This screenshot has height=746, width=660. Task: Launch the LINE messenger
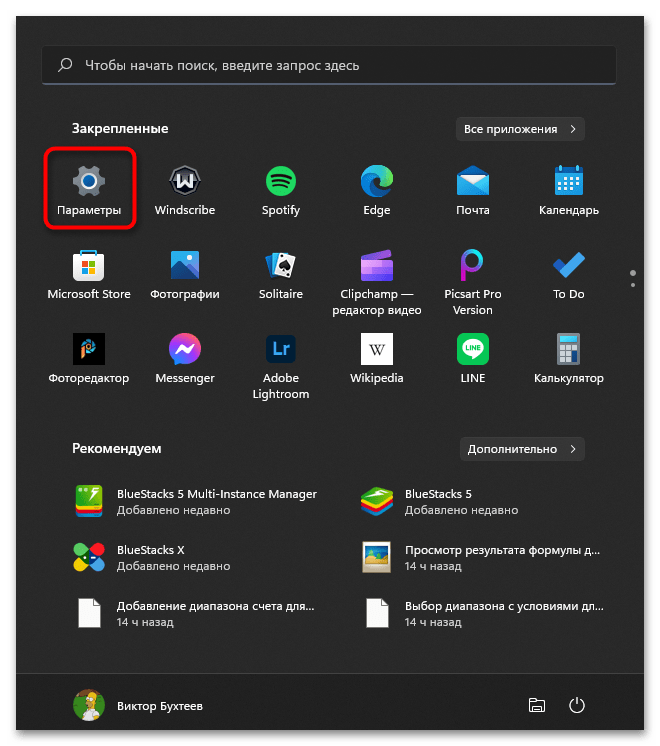point(473,349)
